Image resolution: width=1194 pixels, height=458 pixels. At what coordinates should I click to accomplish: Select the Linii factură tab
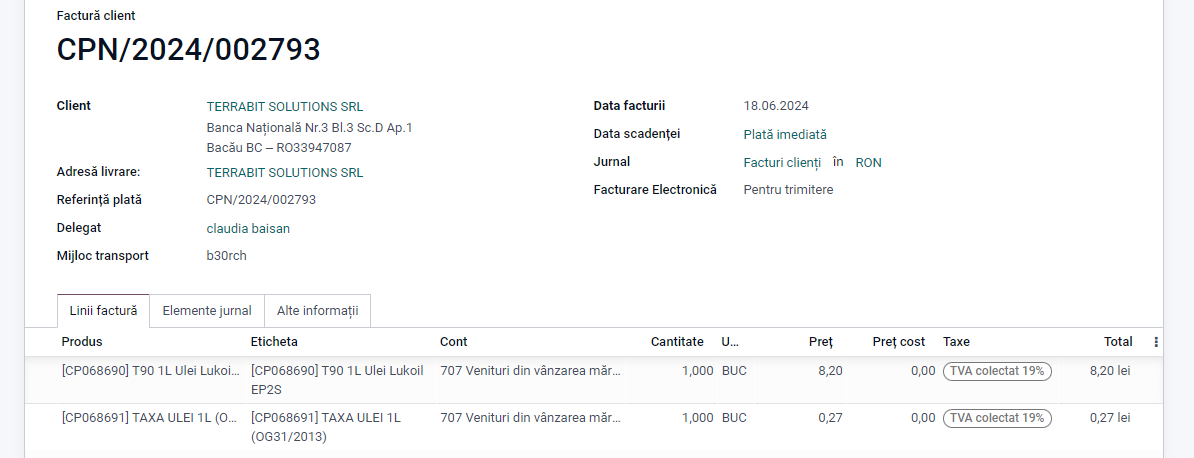pyautogui.click(x=104, y=311)
